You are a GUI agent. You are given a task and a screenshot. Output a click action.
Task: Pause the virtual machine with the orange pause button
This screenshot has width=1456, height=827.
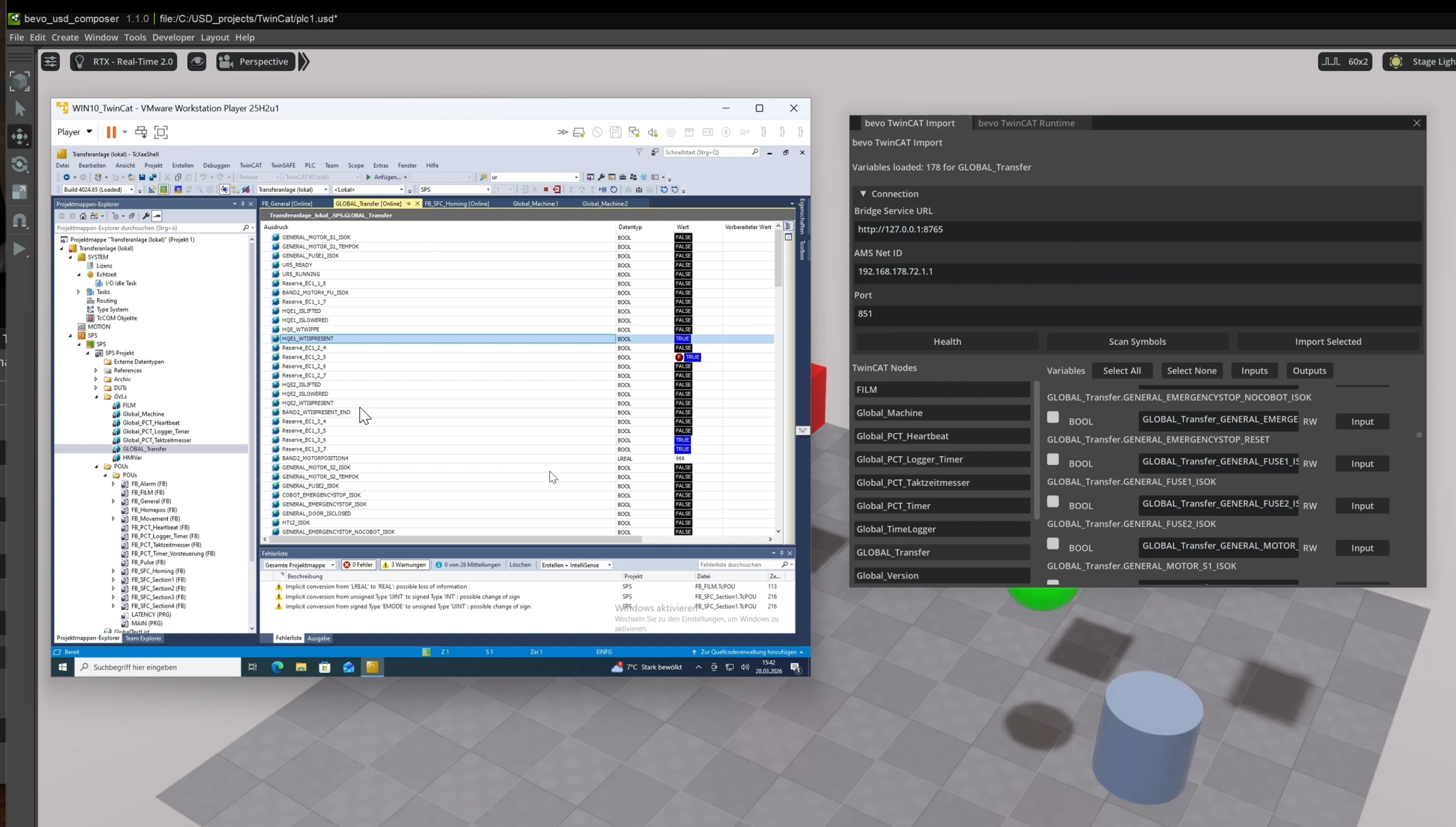click(x=111, y=132)
